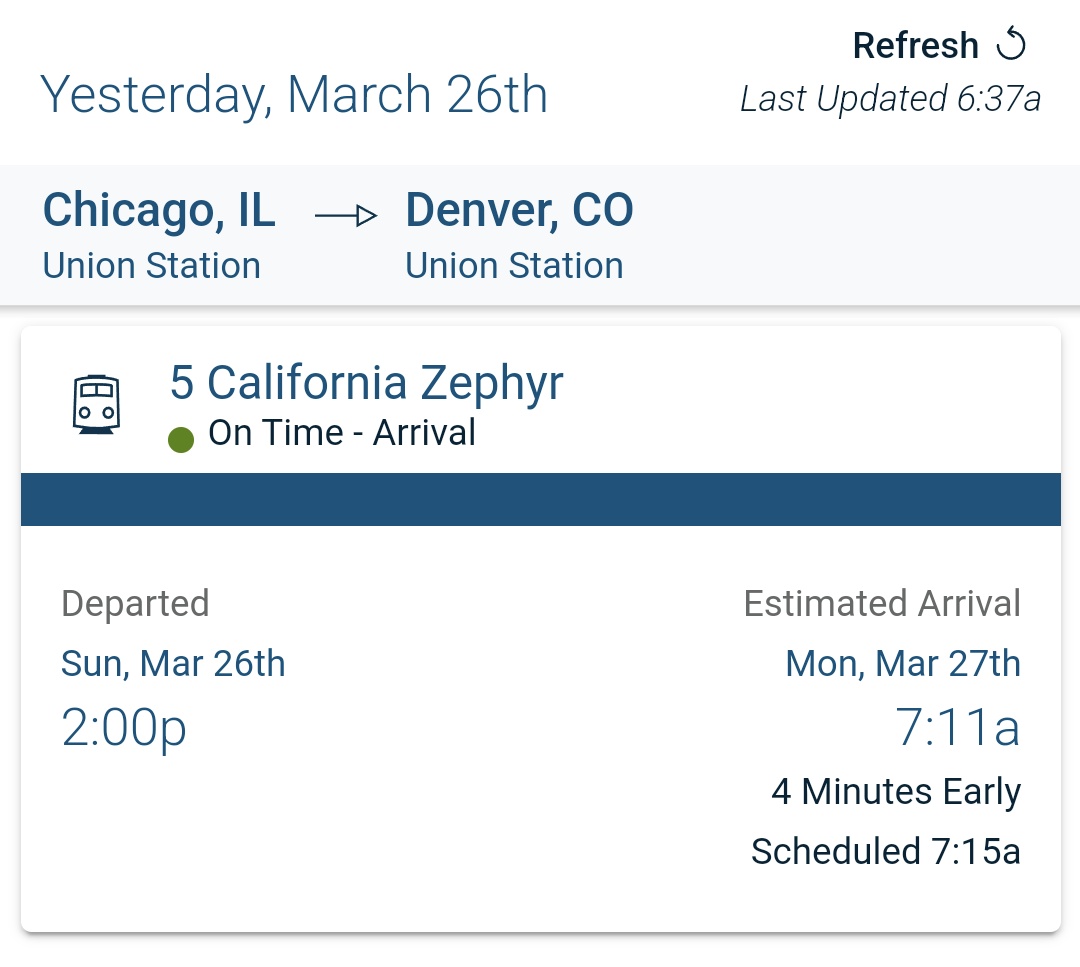Click the train icon beside California Zephyr
1080x967 pixels.
click(x=96, y=404)
